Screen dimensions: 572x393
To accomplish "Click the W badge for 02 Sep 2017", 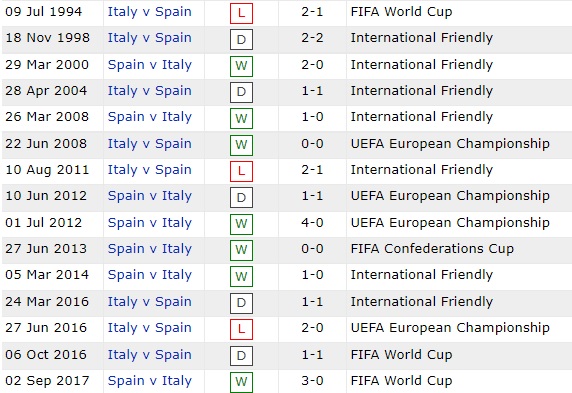I will coord(241,382).
